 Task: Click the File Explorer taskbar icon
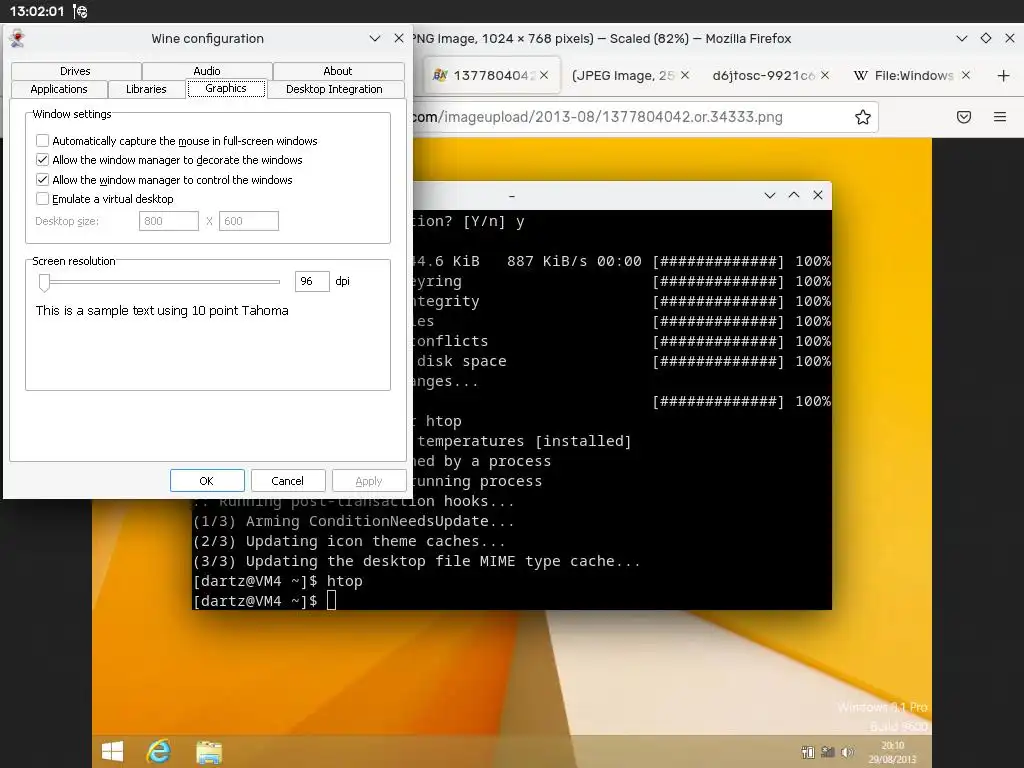(x=209, y=752)
